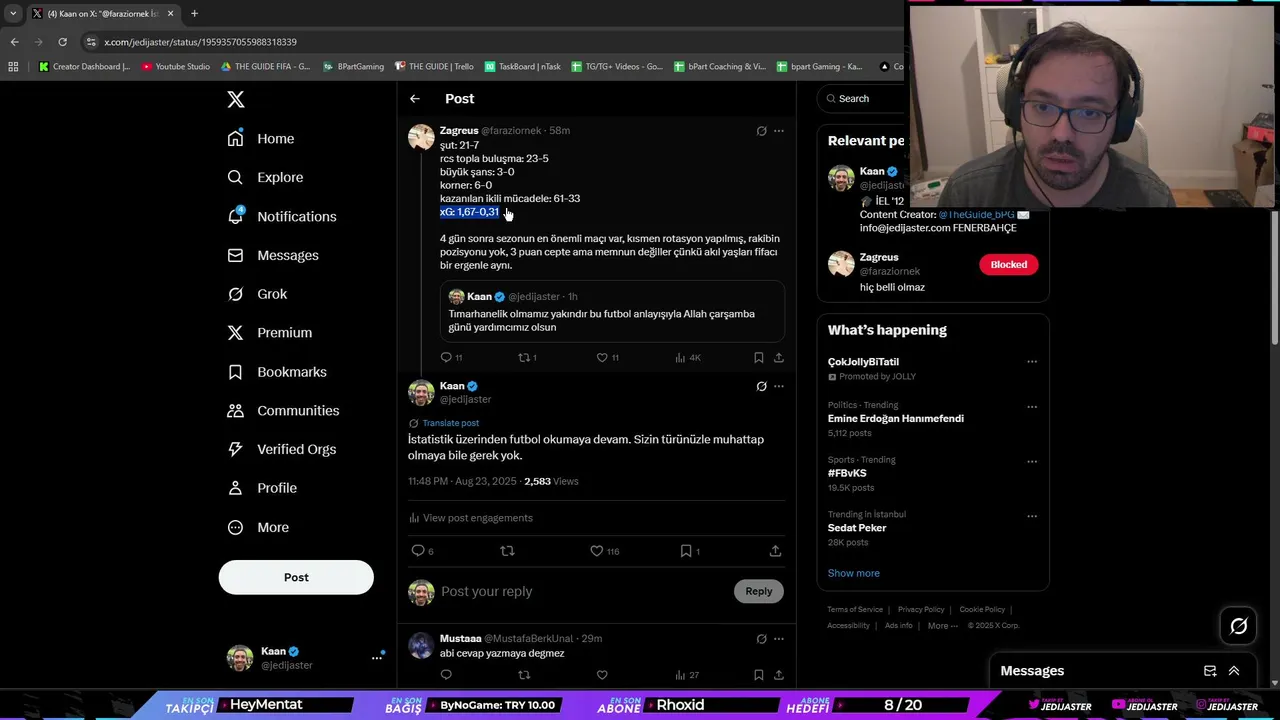Open Grok in left navigation
This screenshot has width=1280, height=720.
[257, 294]
